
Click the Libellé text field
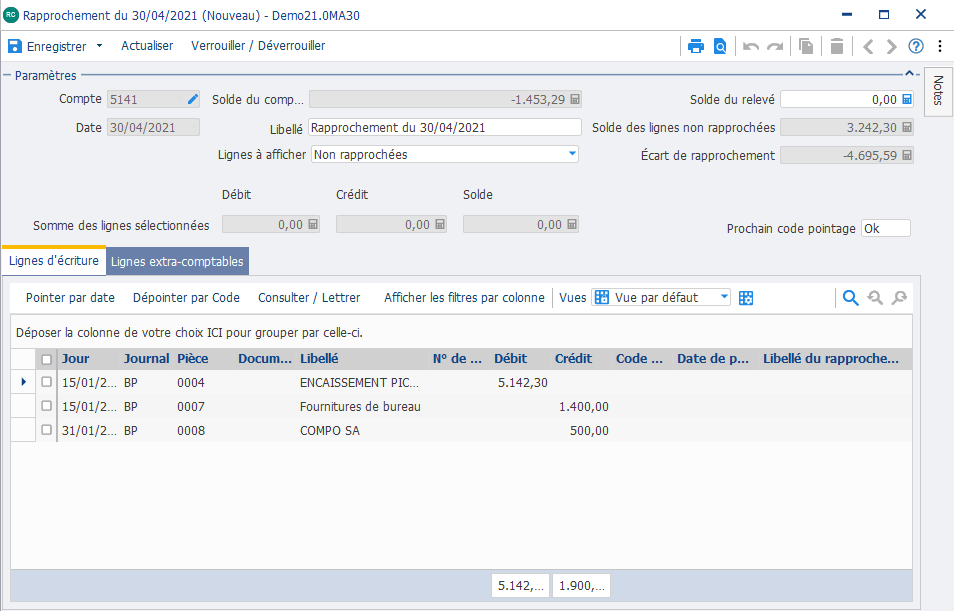tap(445, 127)
